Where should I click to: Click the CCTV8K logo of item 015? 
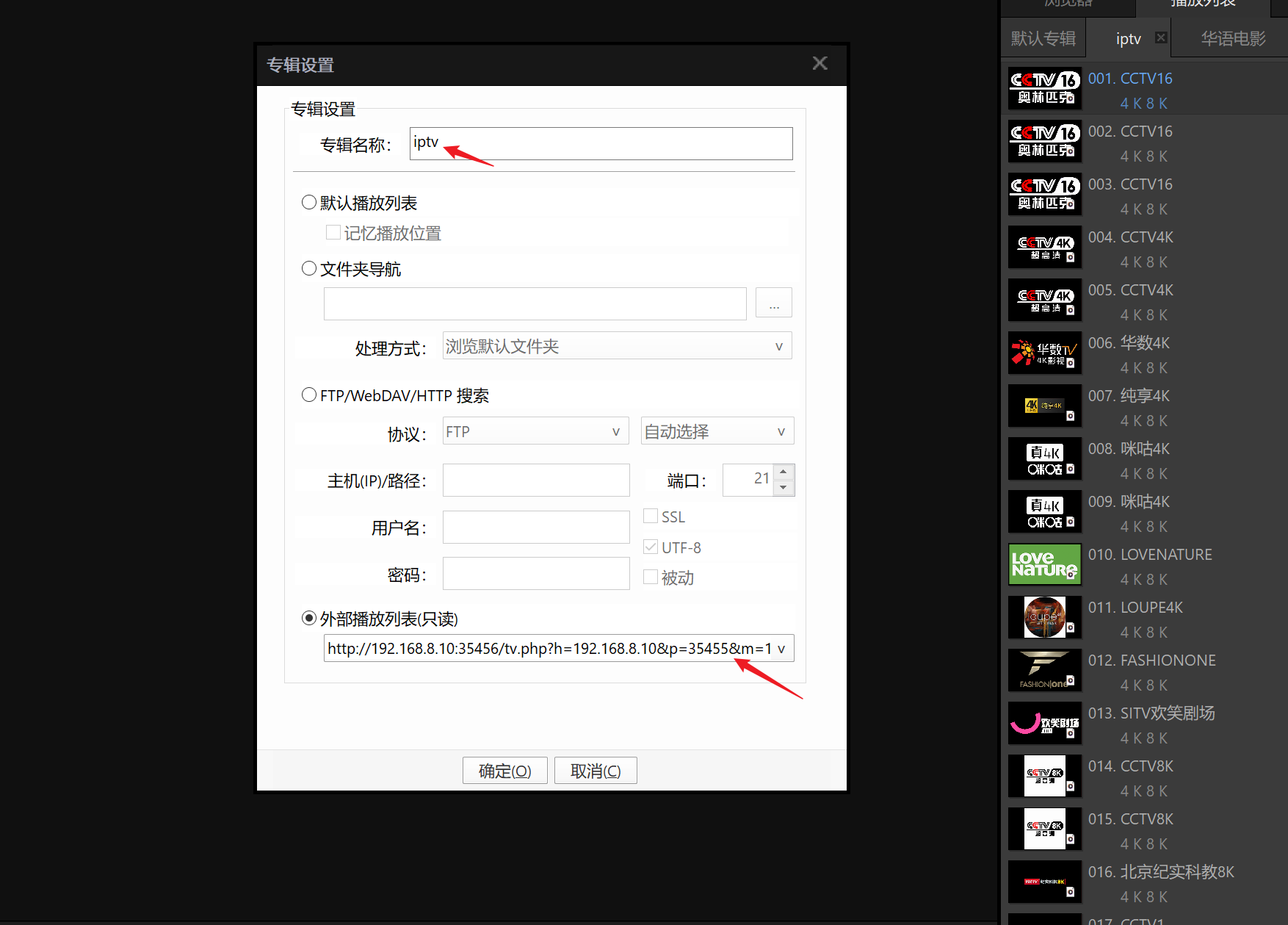tap(1045, 829)
